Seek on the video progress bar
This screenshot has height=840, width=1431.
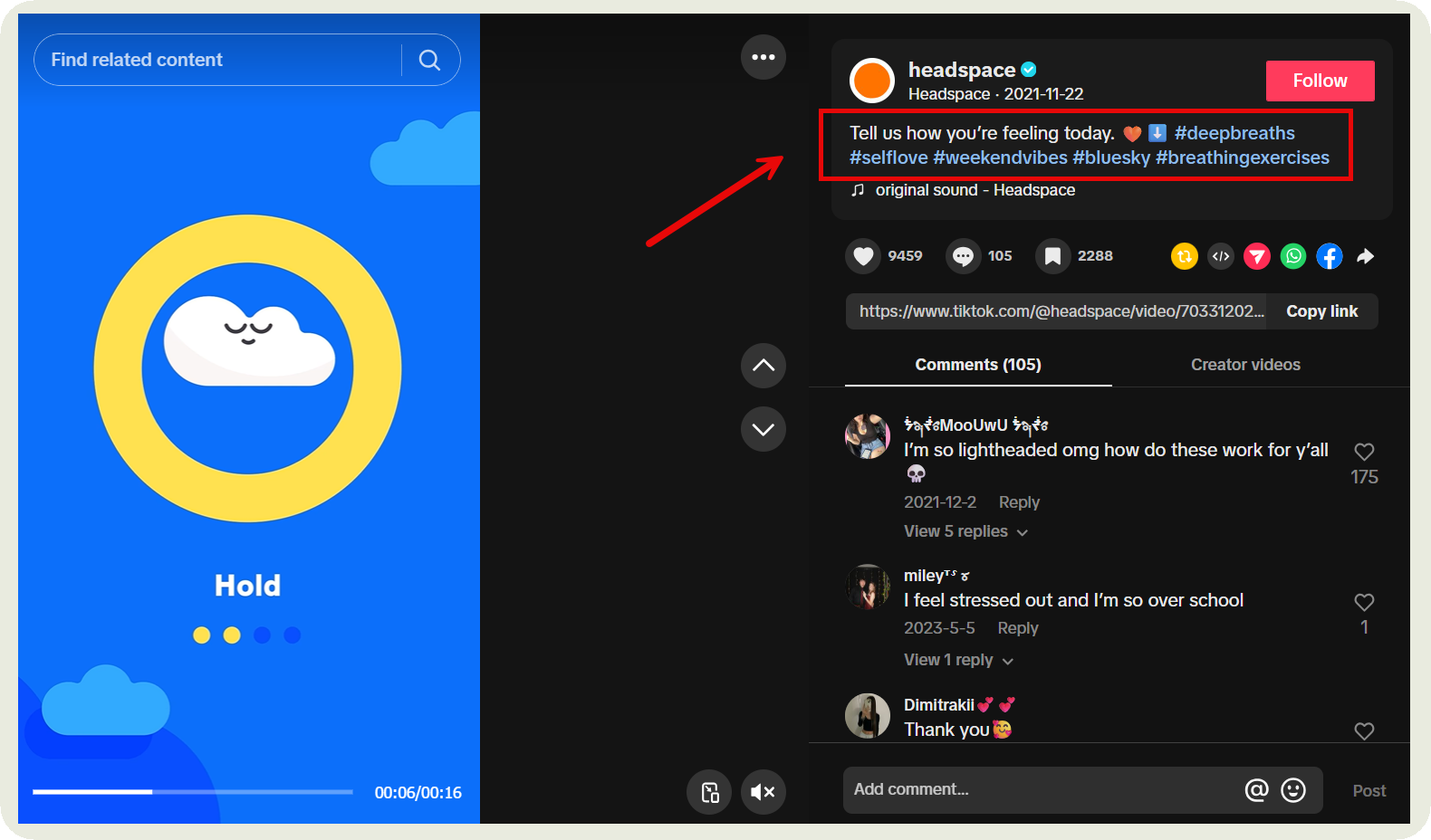pos(193,792)
